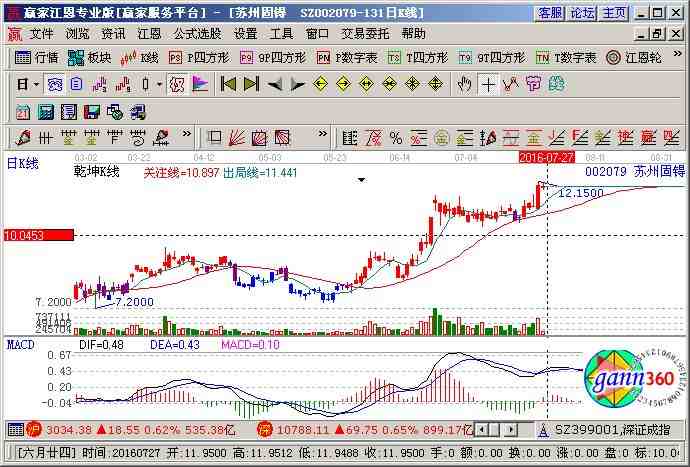Open the 行情 quotes view

click(x=37, y=58)
